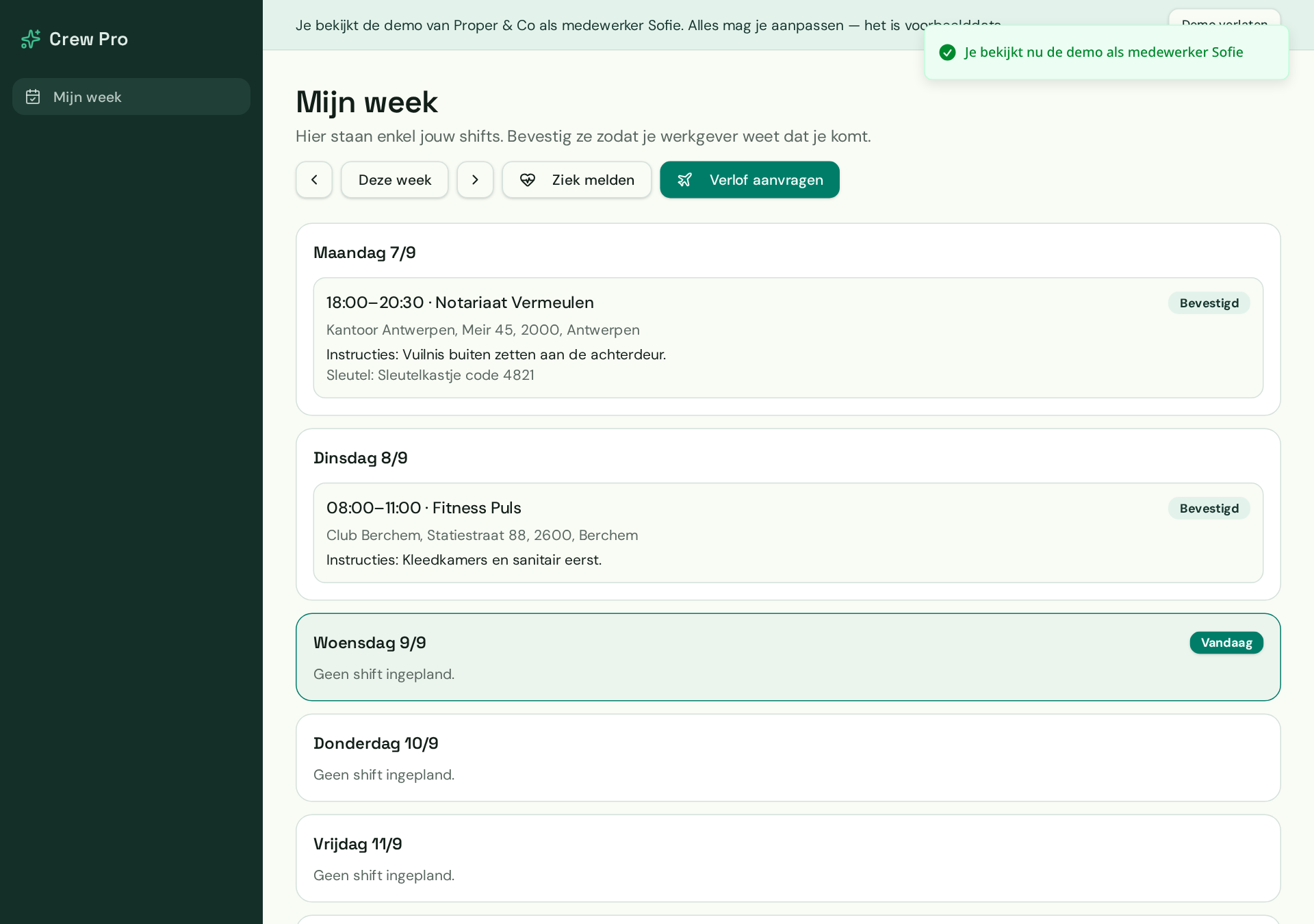Viewport: 1314px width, 924px height.
Task: Click the Crew Pro sparkle logo icon
Action: pyautogui.click(x=31, y=39)
